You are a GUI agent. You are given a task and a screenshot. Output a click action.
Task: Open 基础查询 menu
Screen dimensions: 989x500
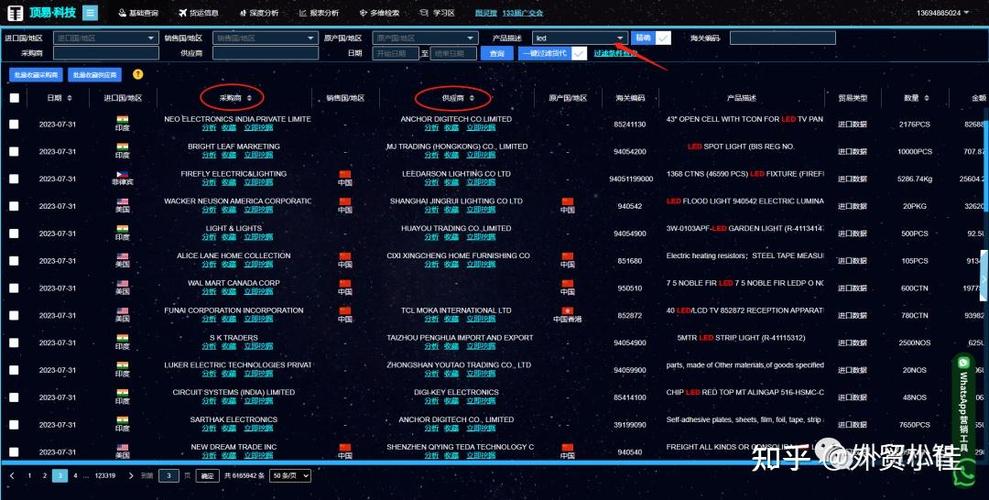(139, 13)
